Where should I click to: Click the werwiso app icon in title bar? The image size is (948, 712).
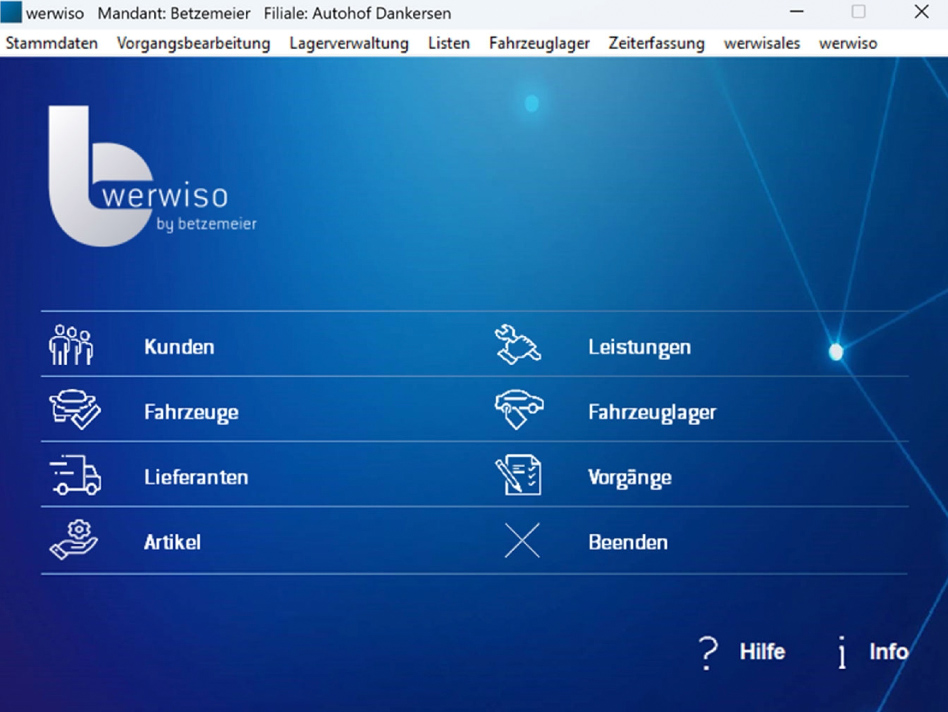point(11,12)
